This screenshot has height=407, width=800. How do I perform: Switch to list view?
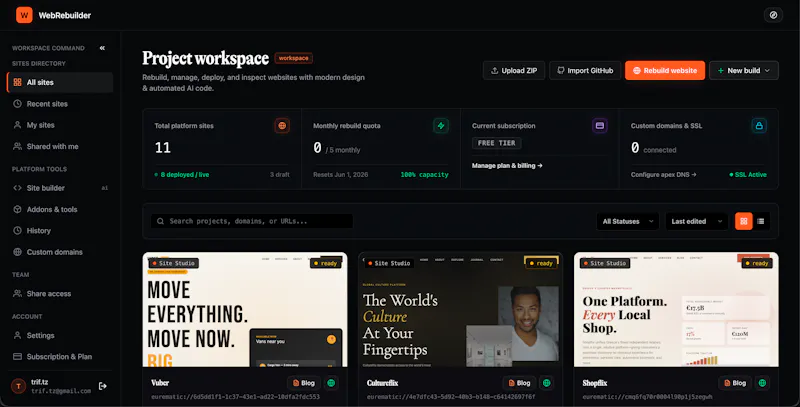tap(761, 221)
